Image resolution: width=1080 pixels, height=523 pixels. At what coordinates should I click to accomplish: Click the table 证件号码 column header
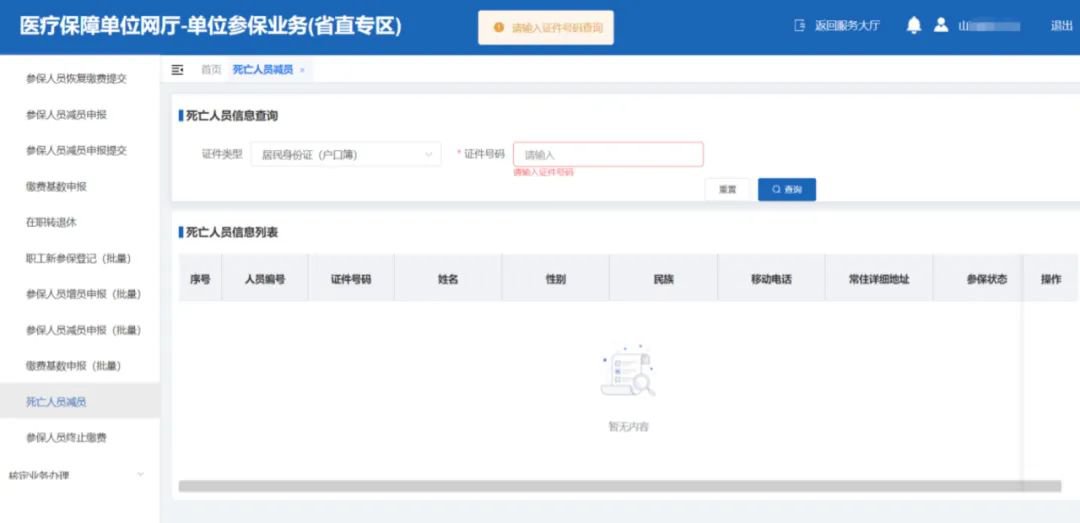pyautogui.click(x=351, y=279)
